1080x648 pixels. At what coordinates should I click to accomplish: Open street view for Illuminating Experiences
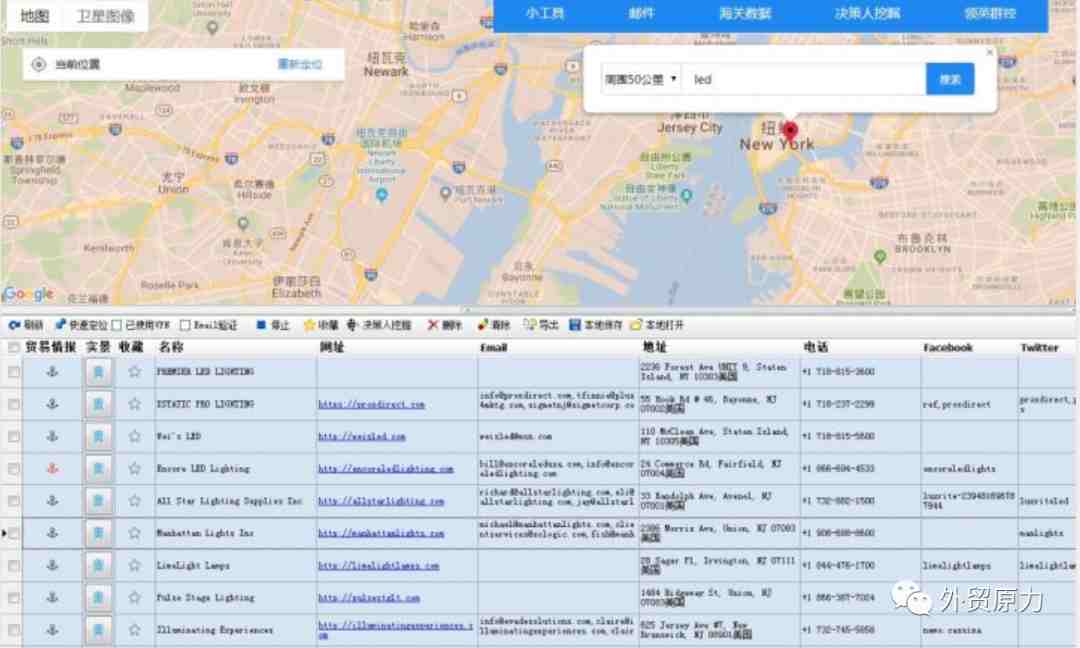tap(98, 630)
